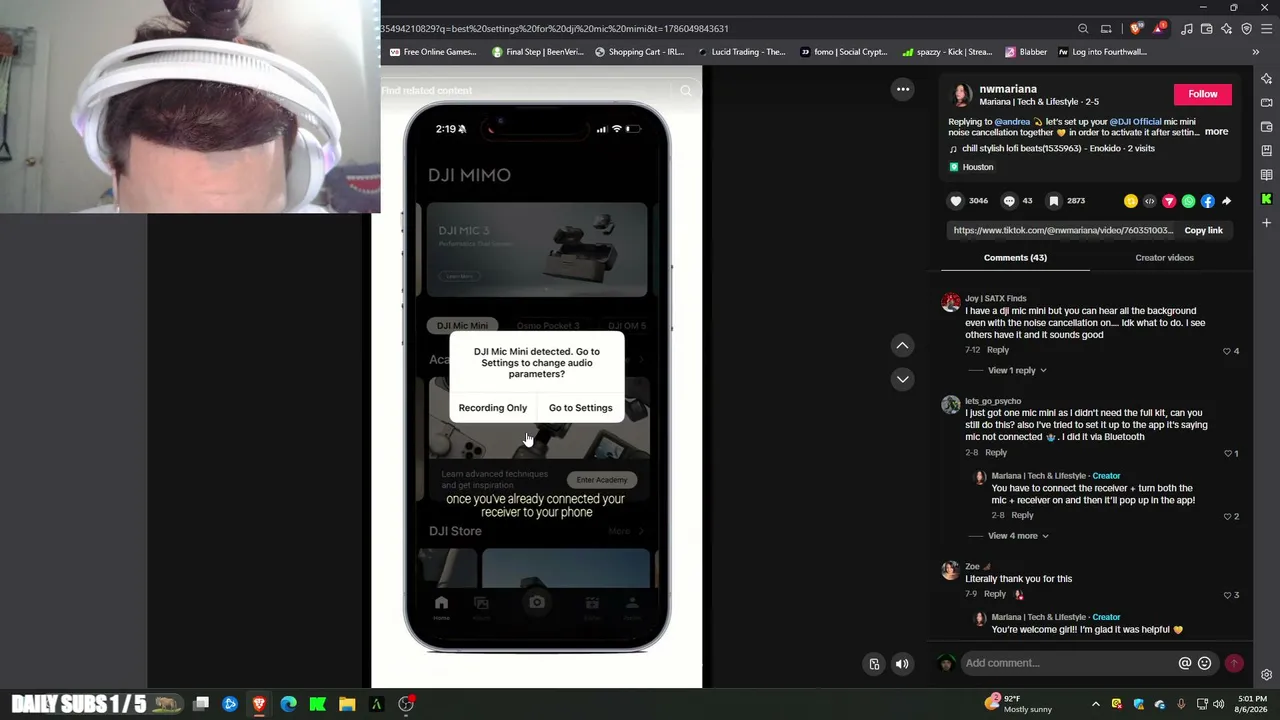
Task: Open the 'Lucid Trading' bookmark
Action: [x=741, y=52]
